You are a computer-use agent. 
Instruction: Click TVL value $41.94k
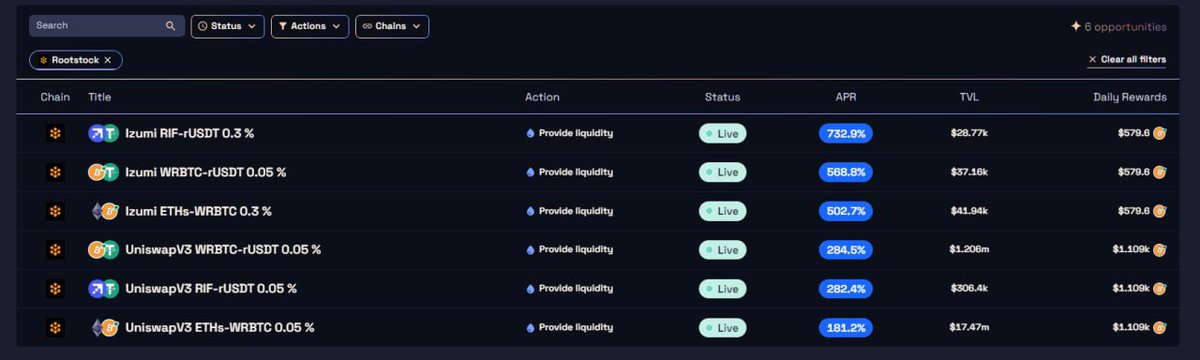pos(969,211)
